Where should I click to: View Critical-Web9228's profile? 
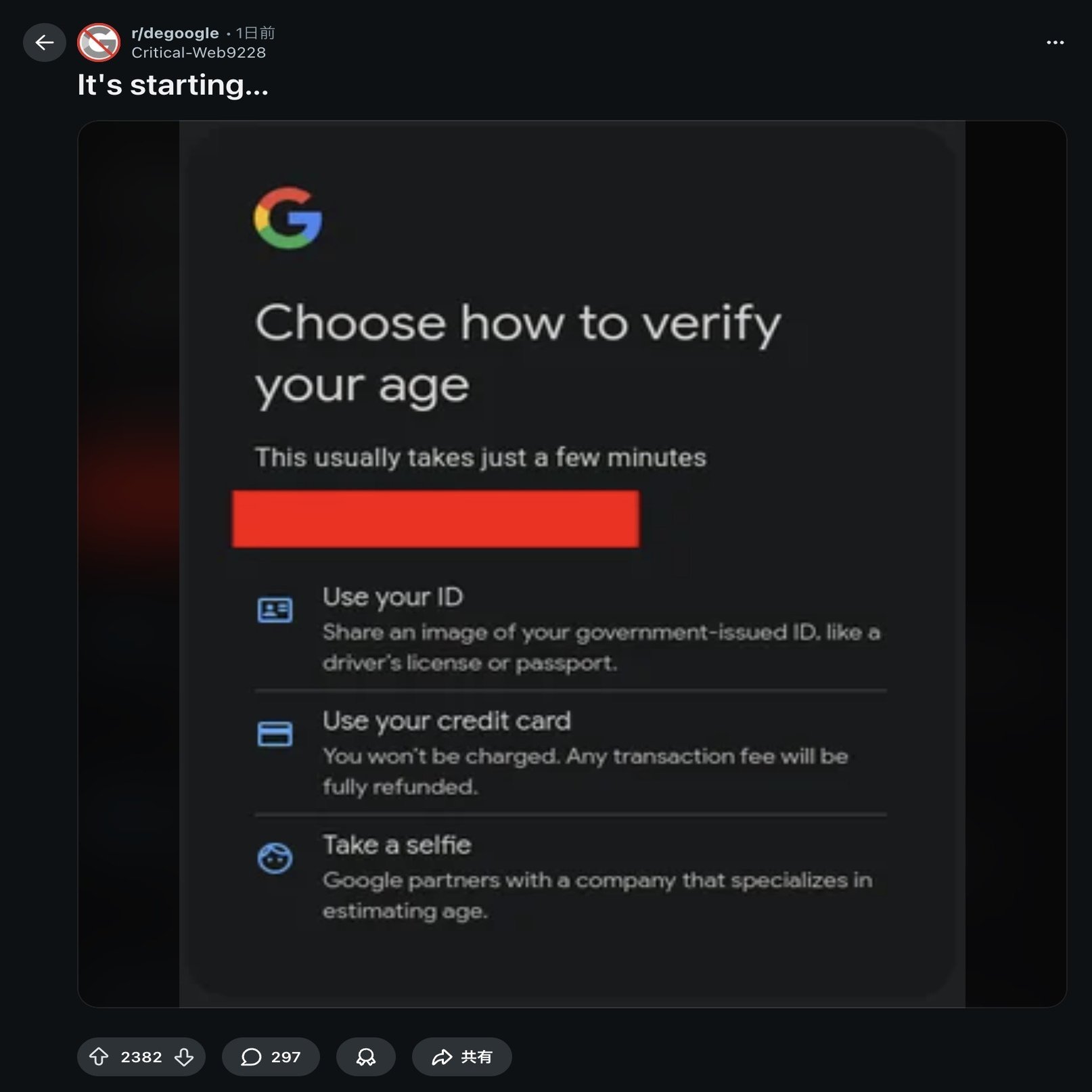[x=198, y=51]
